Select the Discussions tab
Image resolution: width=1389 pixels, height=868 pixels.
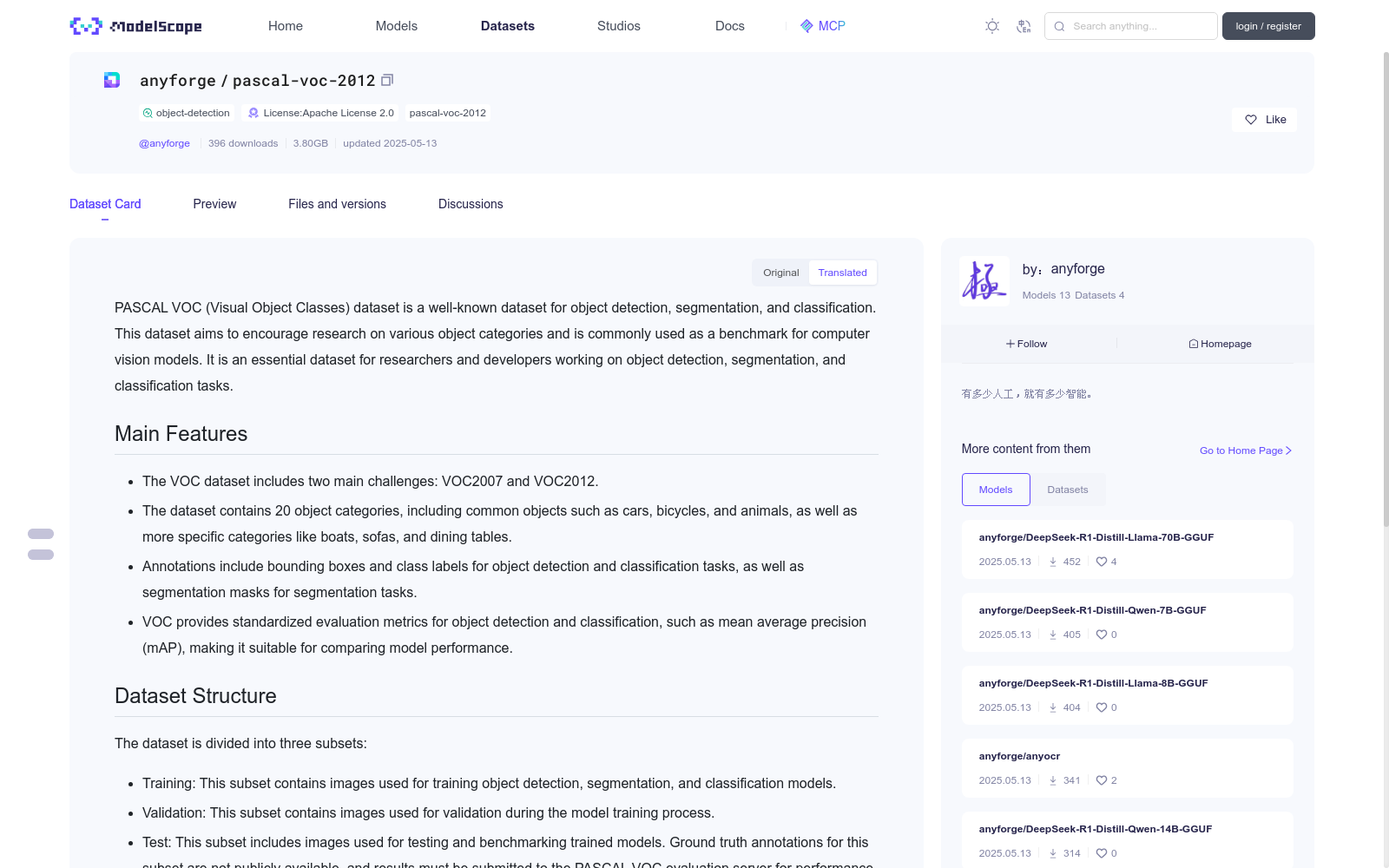point(471,204)
